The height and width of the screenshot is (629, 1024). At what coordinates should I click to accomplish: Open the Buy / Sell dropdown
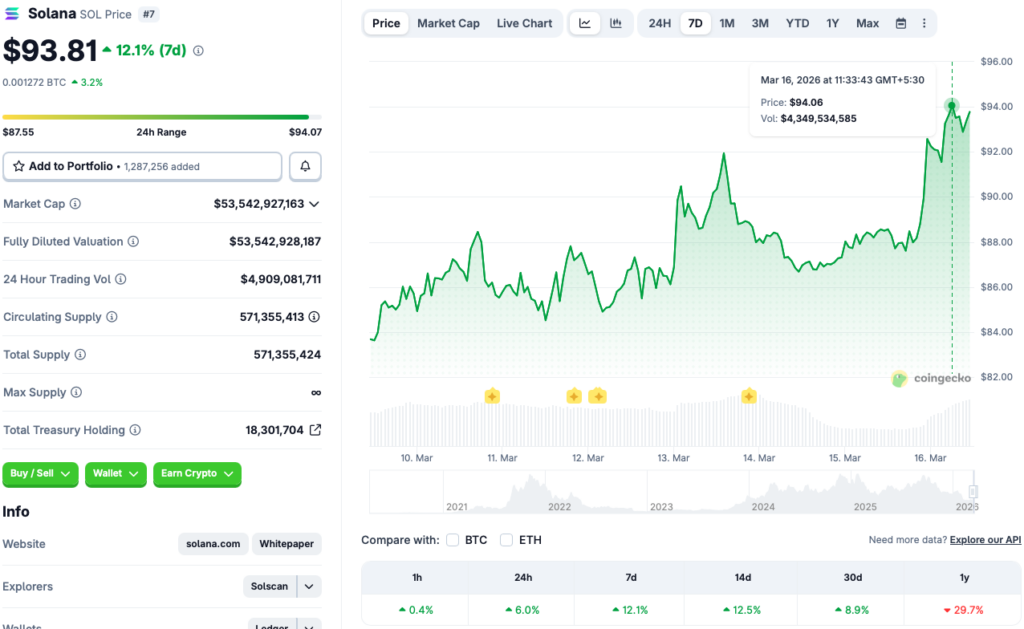(40, 474)
